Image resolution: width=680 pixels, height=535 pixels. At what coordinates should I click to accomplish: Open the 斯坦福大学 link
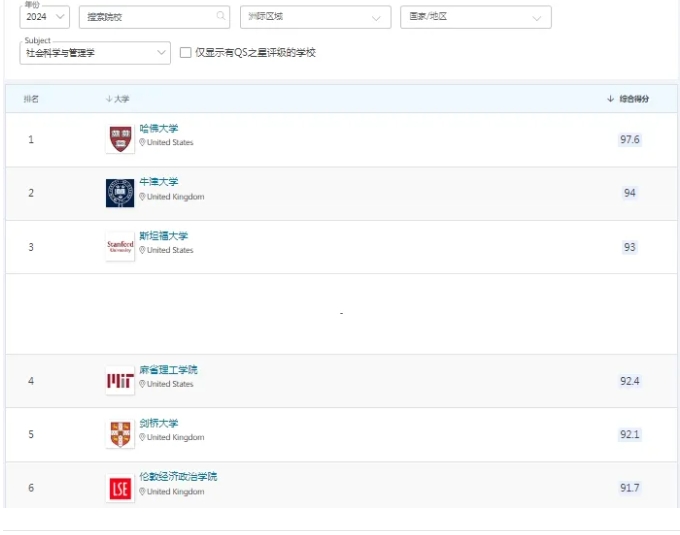click(163, 235)
